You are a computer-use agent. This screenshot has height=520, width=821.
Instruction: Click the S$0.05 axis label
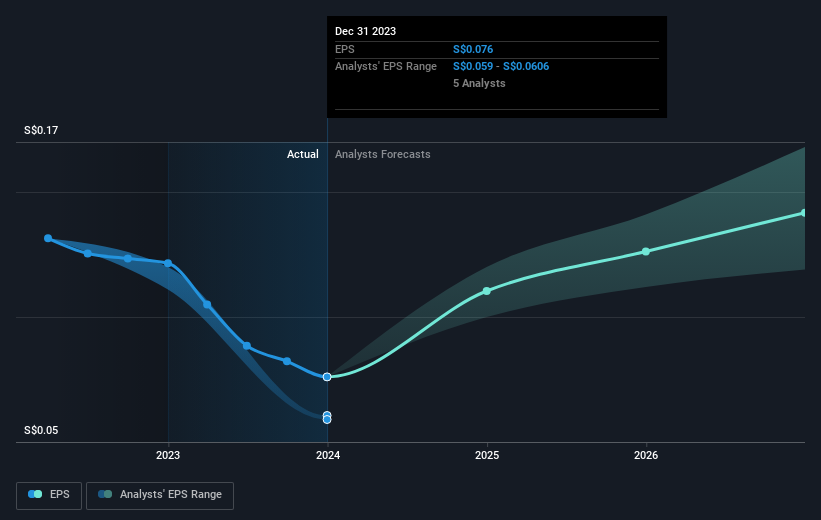click(x=41, y=430)
